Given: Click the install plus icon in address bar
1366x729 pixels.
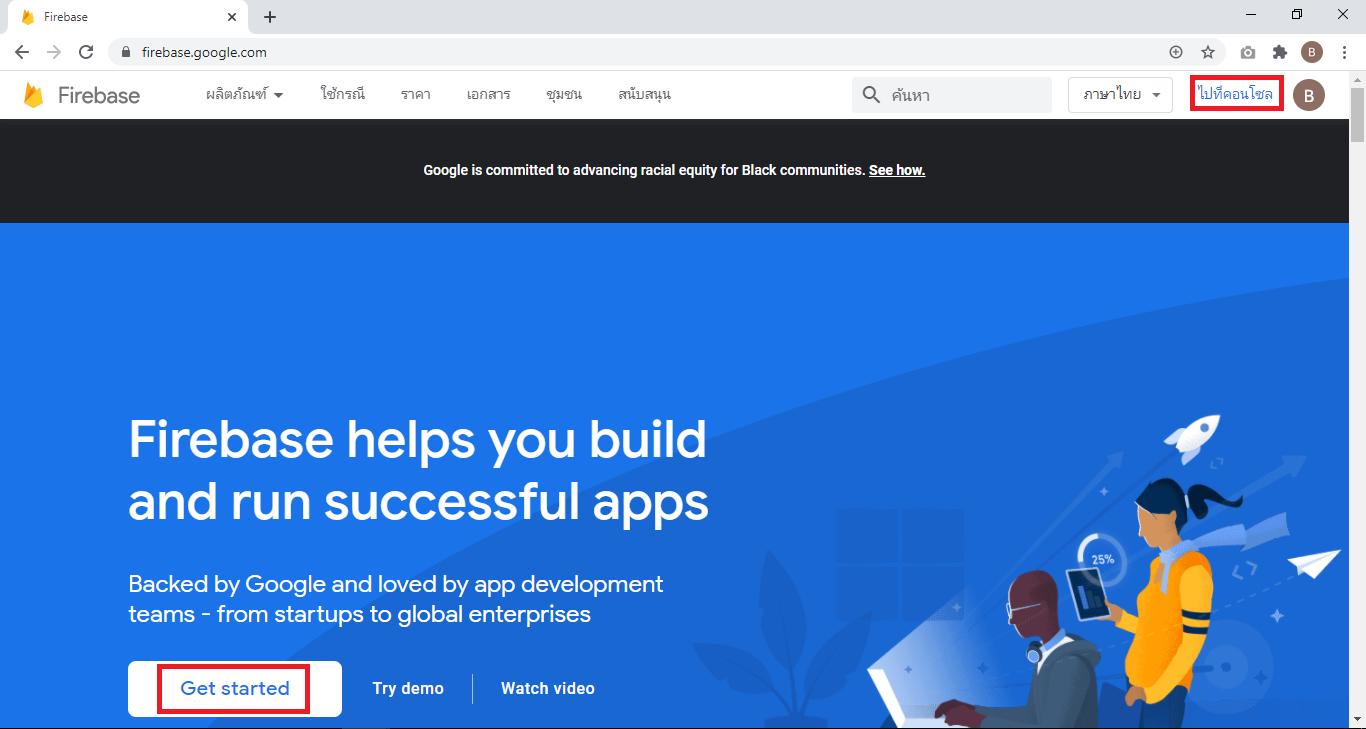Looking at the screenshot, I should 1176,52.
